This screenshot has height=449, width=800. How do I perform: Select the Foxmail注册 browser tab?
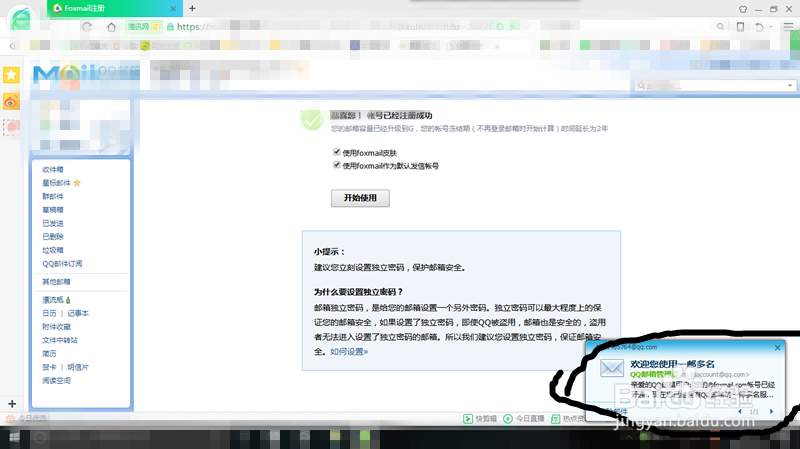(115, 8)
